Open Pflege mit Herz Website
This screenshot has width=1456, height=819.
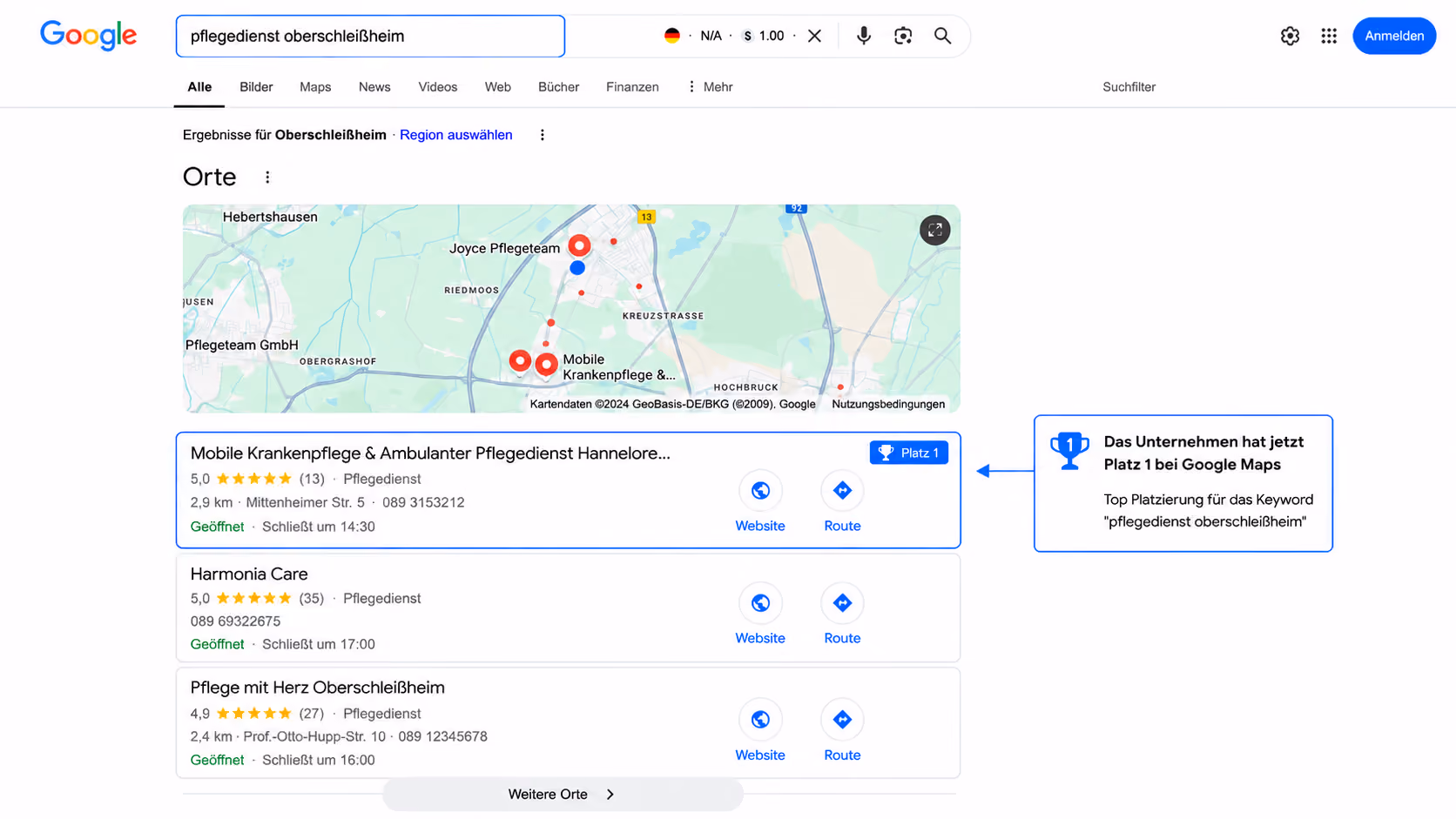pos(760,731)
